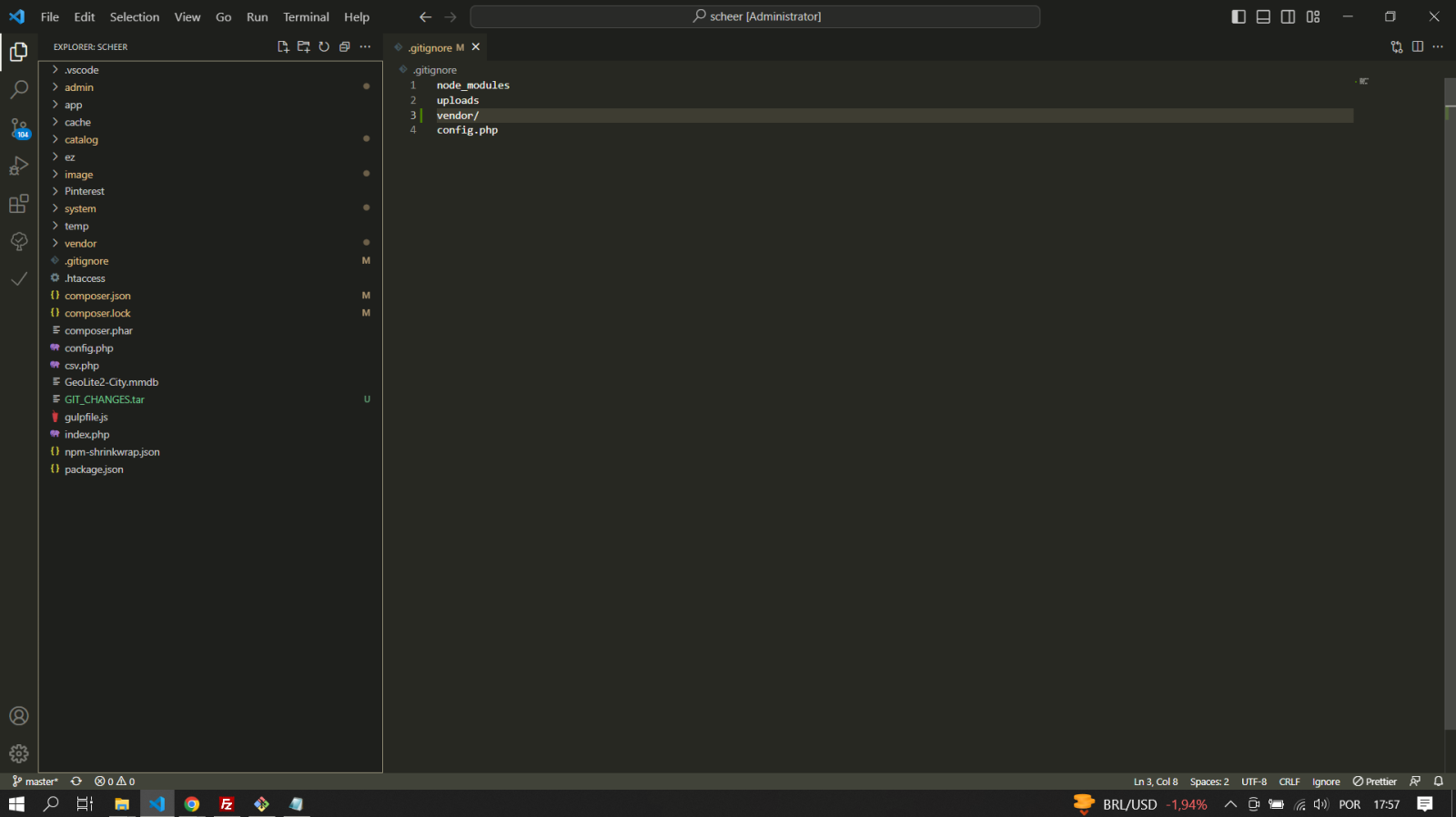Image resolution: width=1456 pixels, height=817 pixels.
Task: Change CRLF line ending setting
Action: [1289, 782]
